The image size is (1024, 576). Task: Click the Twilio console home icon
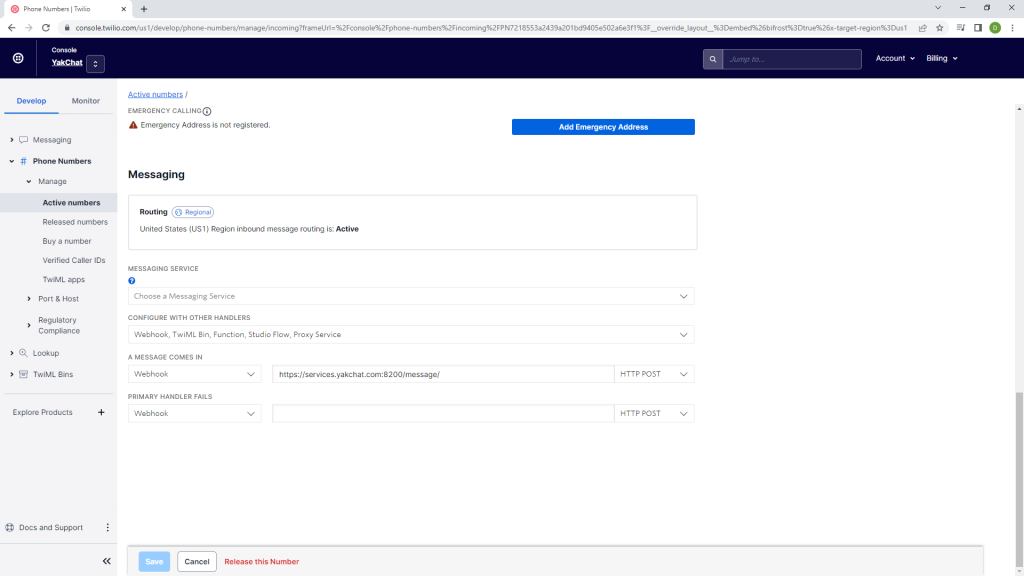click(x=18, y=59)
